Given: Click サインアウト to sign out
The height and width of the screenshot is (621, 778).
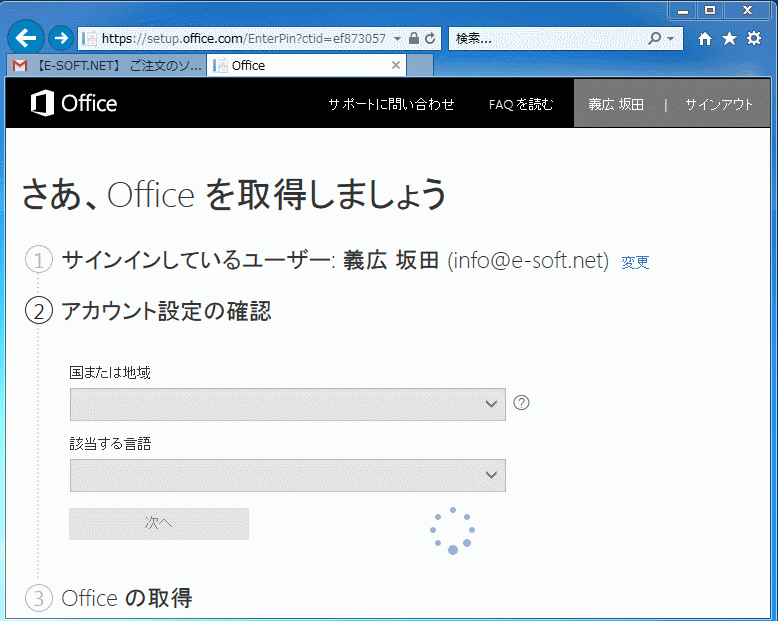Looking at the screenshot, I should point(719,104).
